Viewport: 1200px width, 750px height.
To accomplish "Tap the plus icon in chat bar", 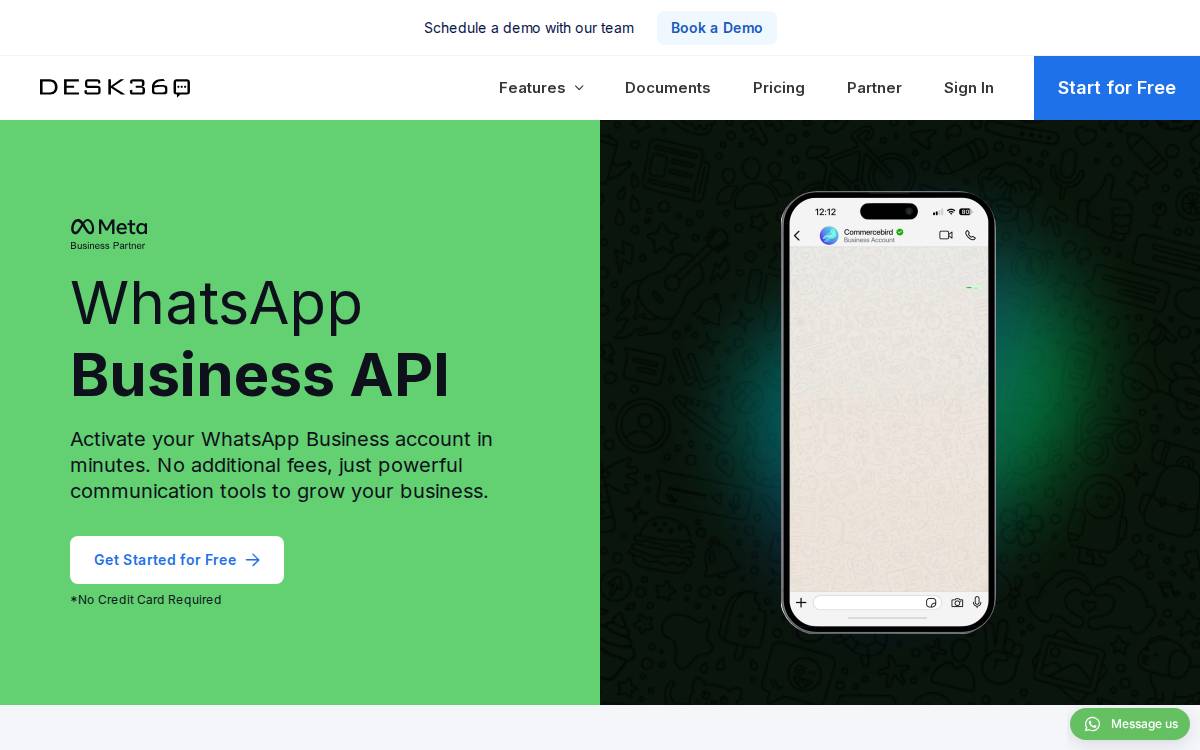I will (x=801, y=602).
